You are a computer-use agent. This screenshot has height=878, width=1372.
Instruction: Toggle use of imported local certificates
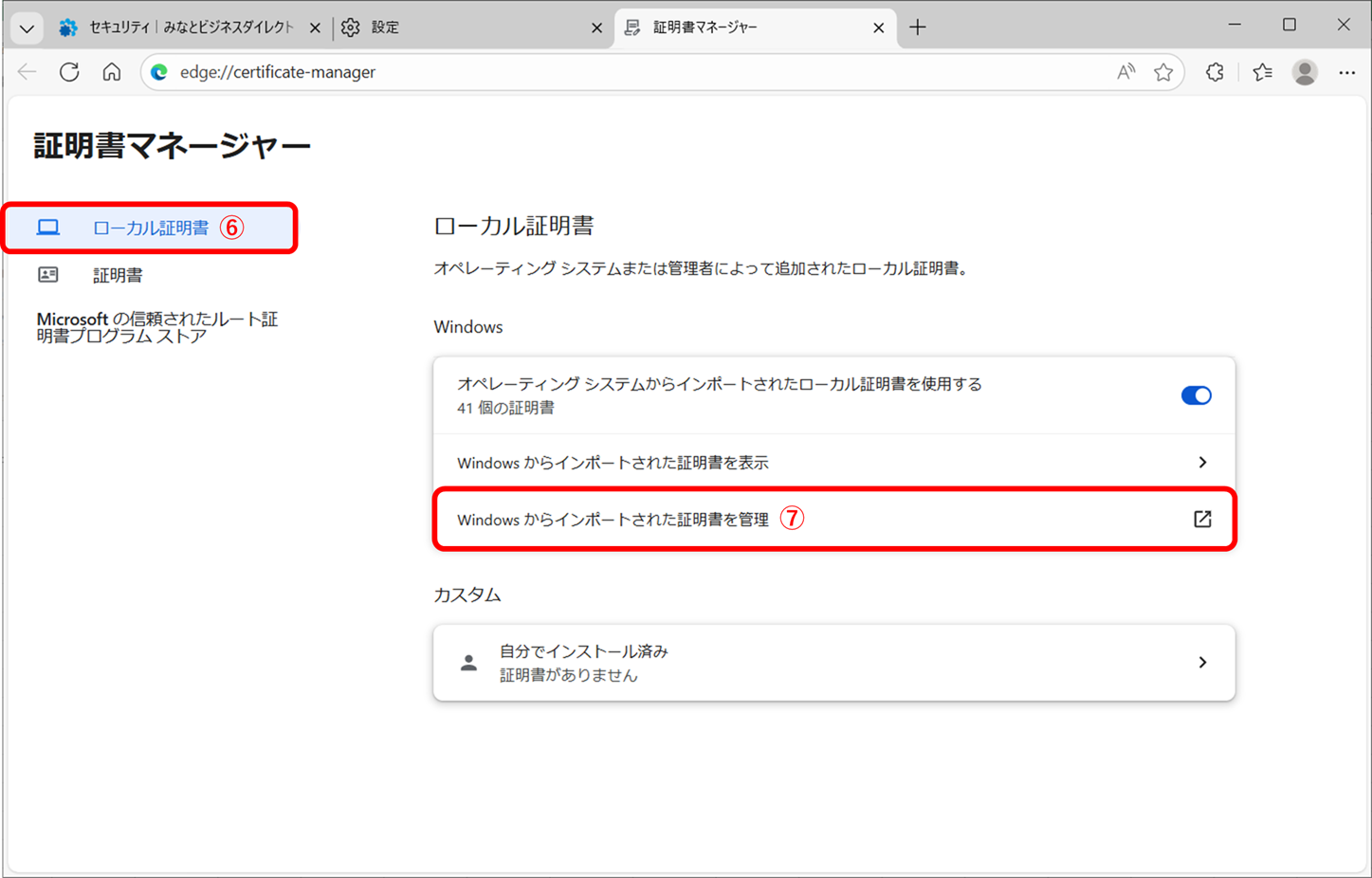(1196, 395)
